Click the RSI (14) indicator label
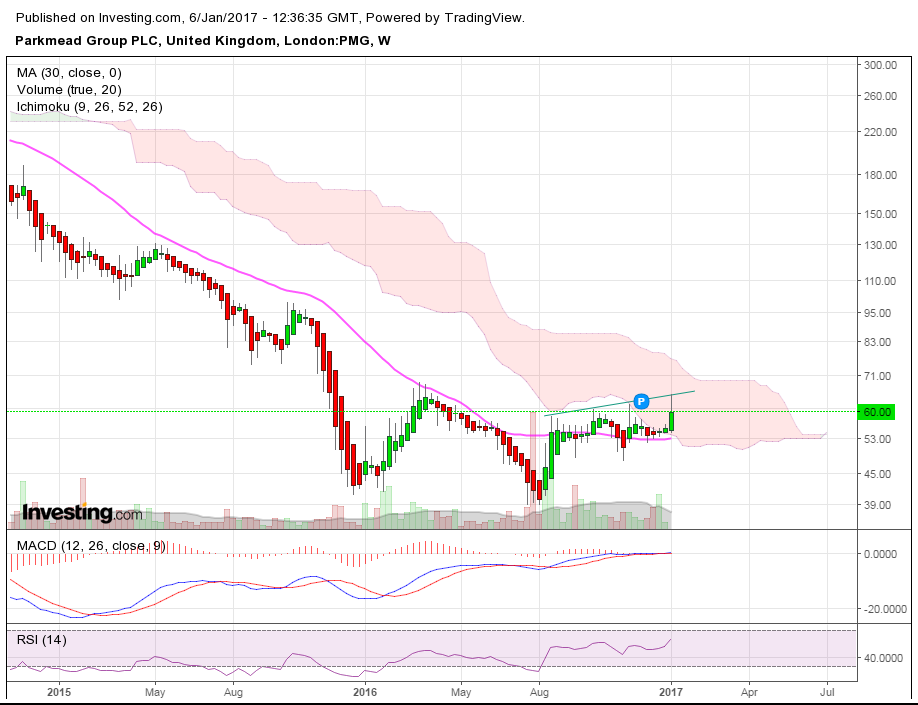Viewport: 918px width, 705px height. point(42,639)
